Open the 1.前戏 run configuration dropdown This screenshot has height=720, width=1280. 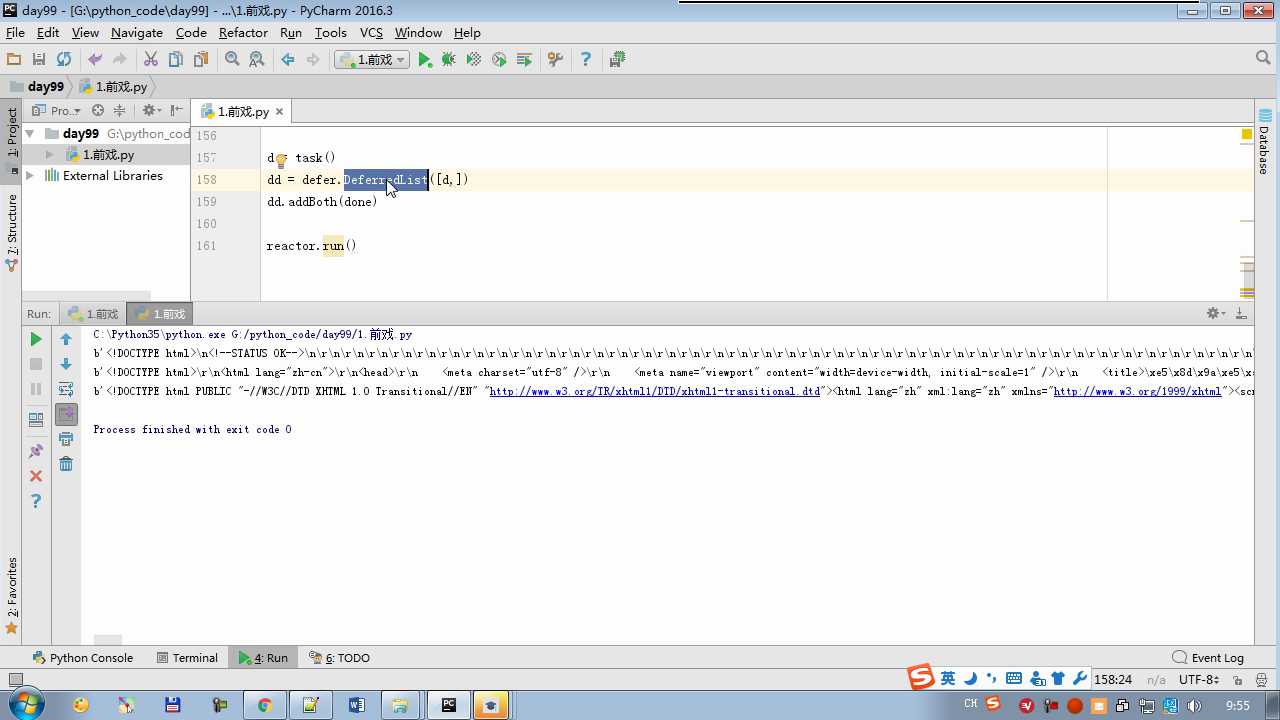(372, 60)
